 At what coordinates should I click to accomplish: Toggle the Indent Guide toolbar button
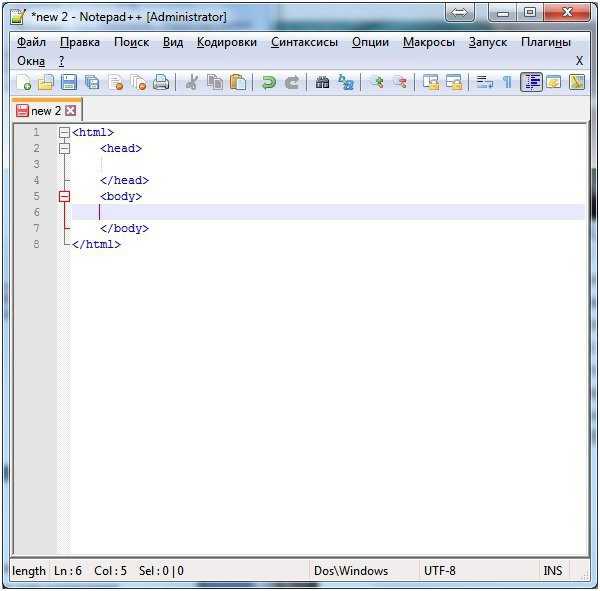pos(531,82)
